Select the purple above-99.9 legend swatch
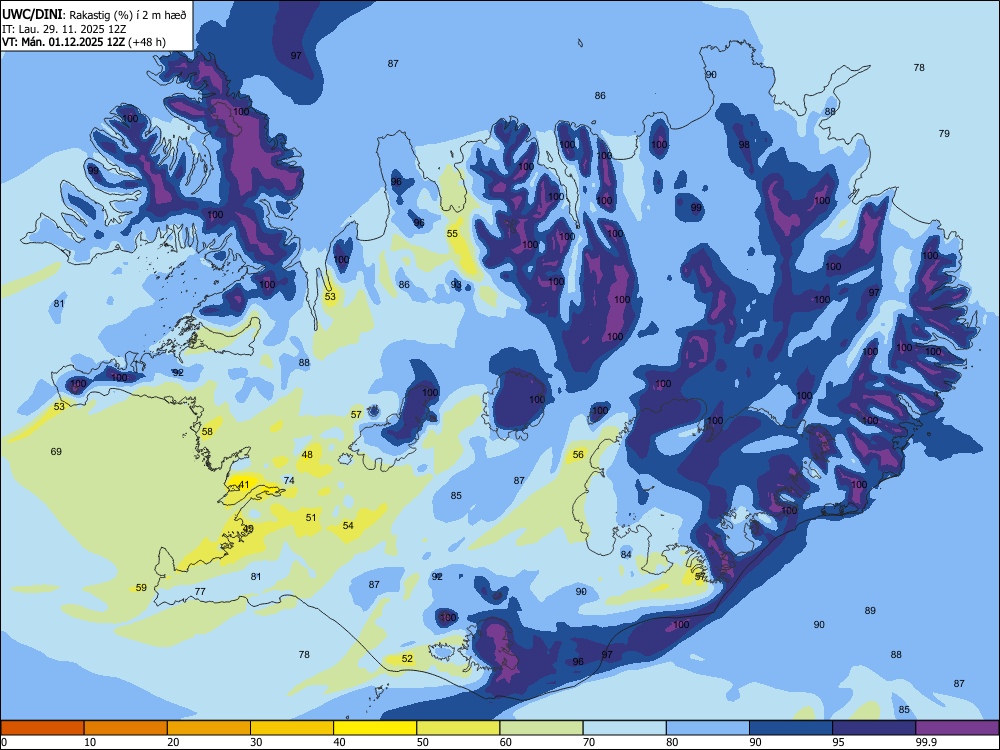The height and width of the screenshot is (750, 1000). click(957, 728)
